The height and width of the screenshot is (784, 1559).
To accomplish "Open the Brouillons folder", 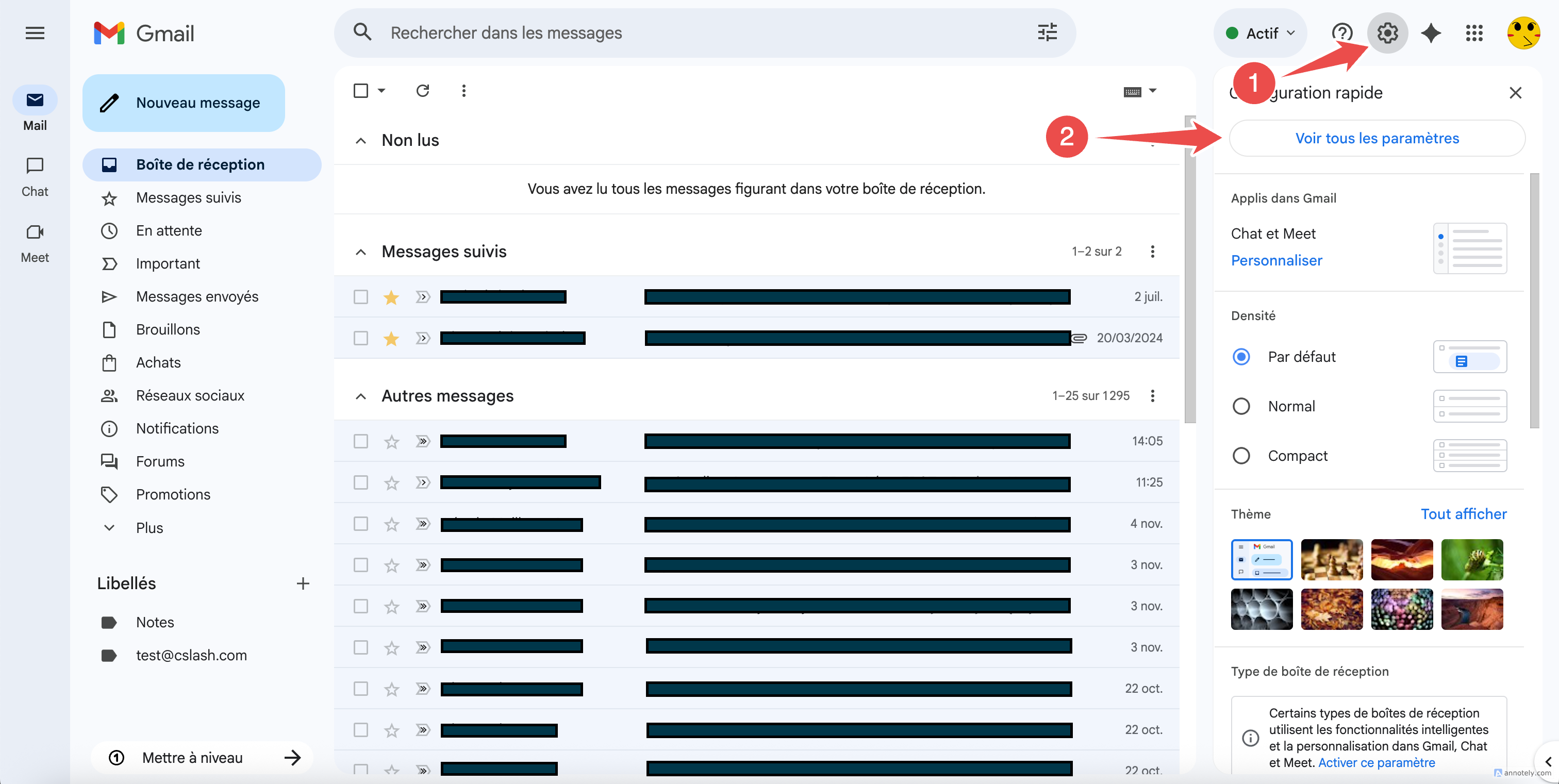I will coord(168,330).
